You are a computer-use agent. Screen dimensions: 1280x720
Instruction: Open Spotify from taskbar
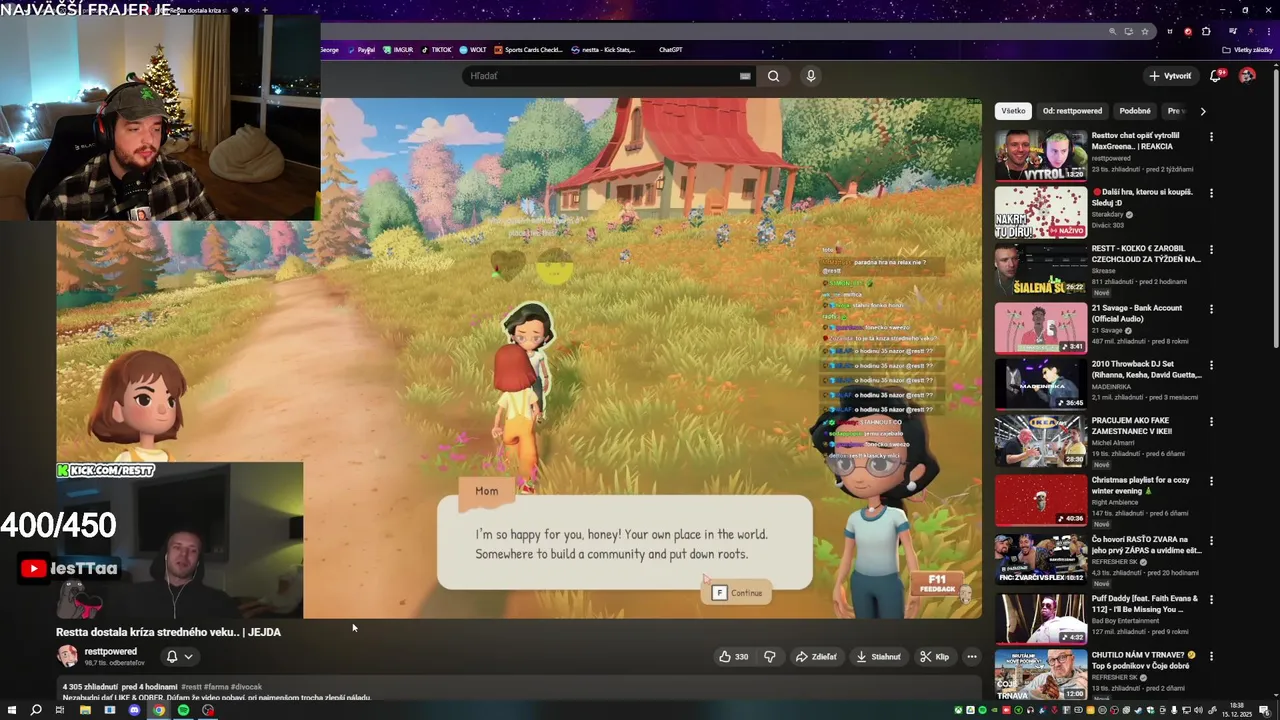[183, 710]
